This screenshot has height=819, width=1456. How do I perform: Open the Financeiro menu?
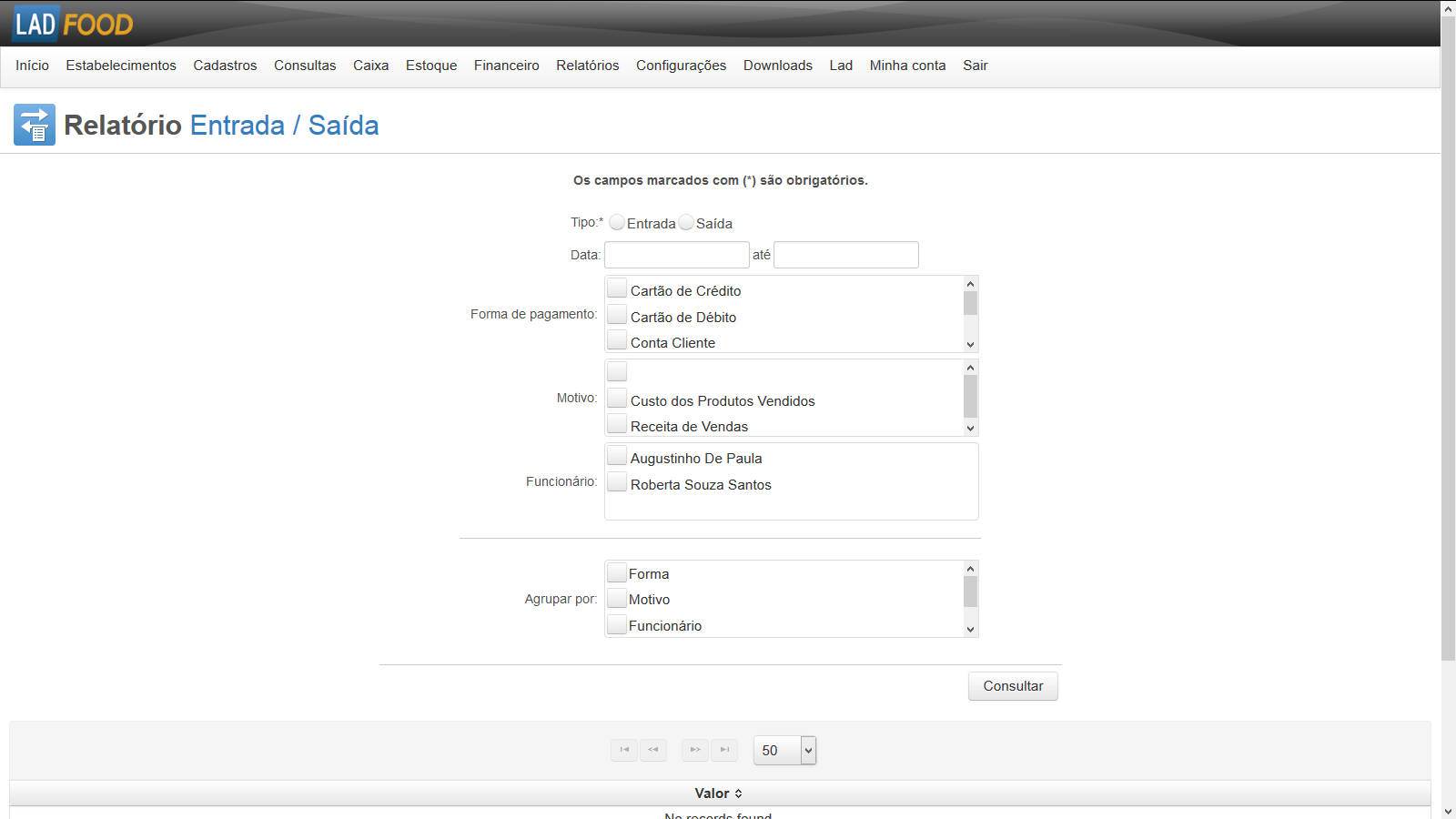coord(506,66)
